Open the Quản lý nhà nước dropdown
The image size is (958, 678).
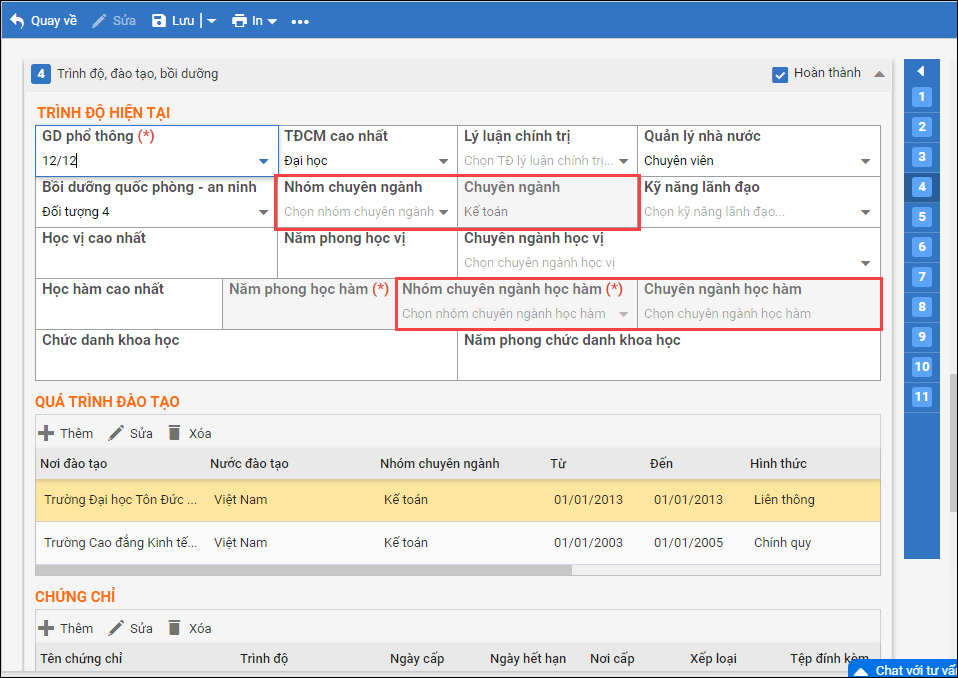pos(866,161)
